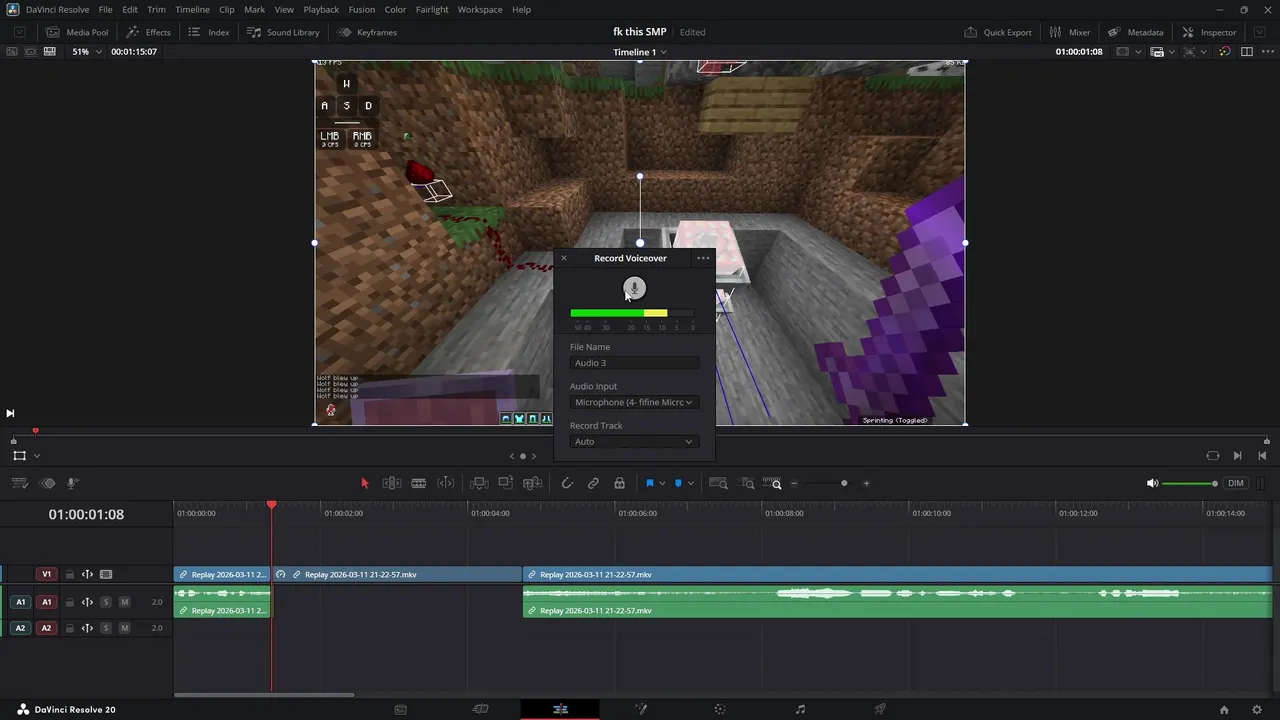Viewport: 1280px width, 720px height.
Task: Open the Effects panel
Action: coord(148,32)
